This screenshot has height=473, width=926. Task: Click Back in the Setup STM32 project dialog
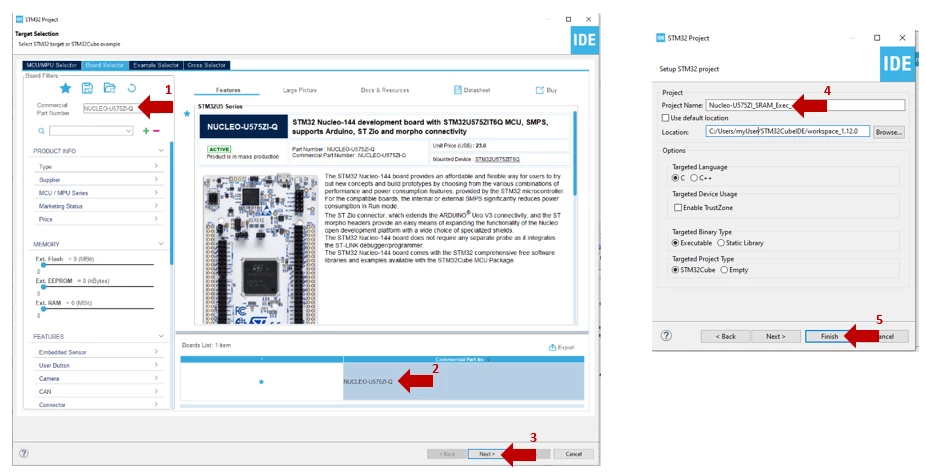click(725, 336)
